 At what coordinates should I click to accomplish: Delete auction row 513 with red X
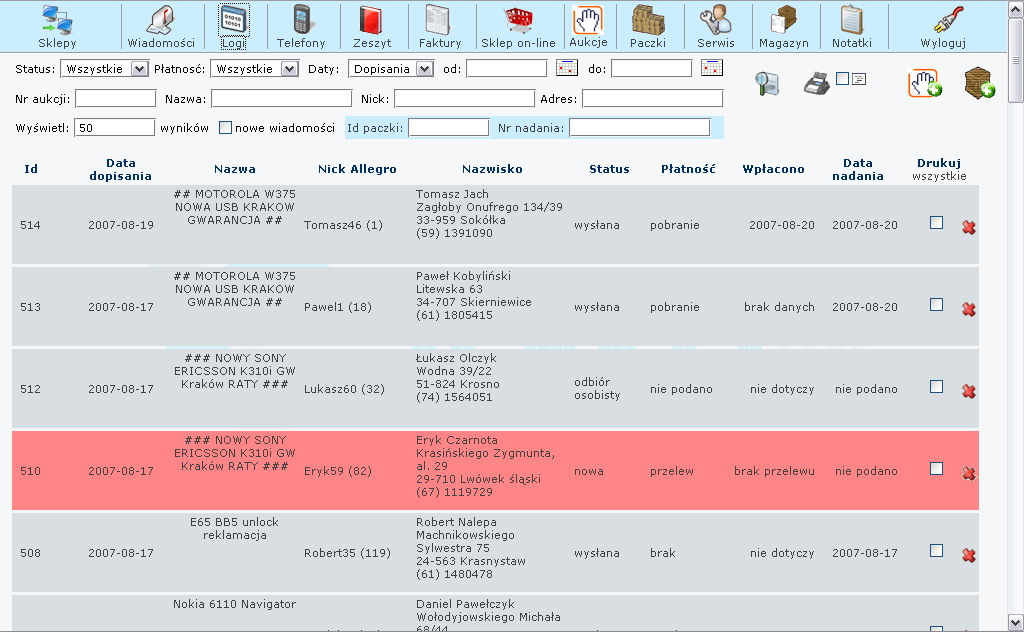pyautogui.click(x=968, y=309)
